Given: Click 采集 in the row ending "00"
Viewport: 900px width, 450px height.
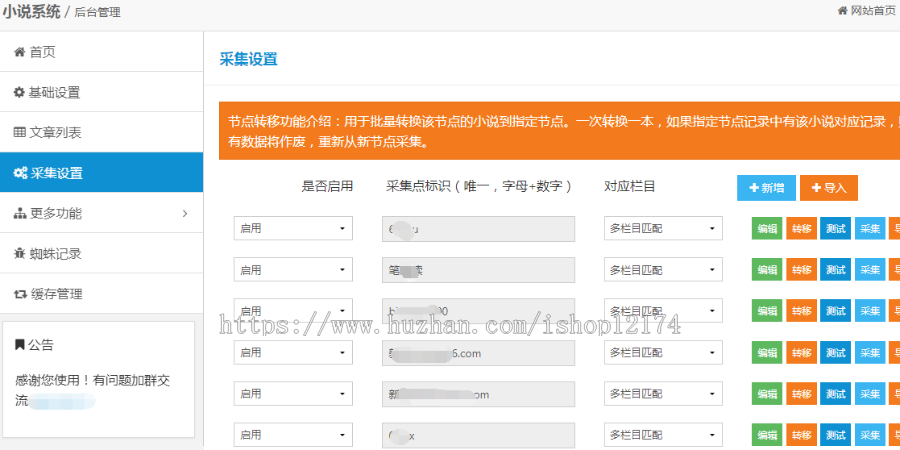Looking at the screenshot, I should click(x=870, y=311).
